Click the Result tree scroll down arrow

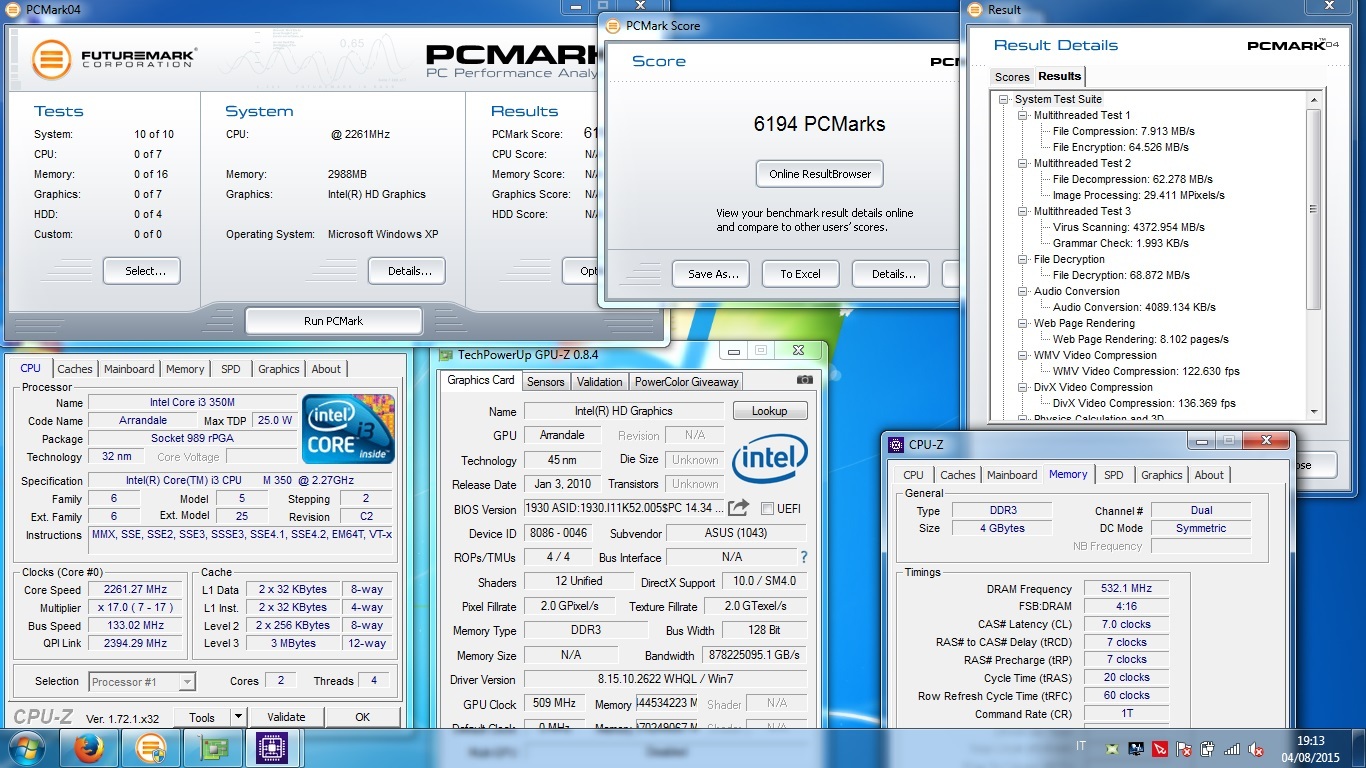click(1314, 411)
